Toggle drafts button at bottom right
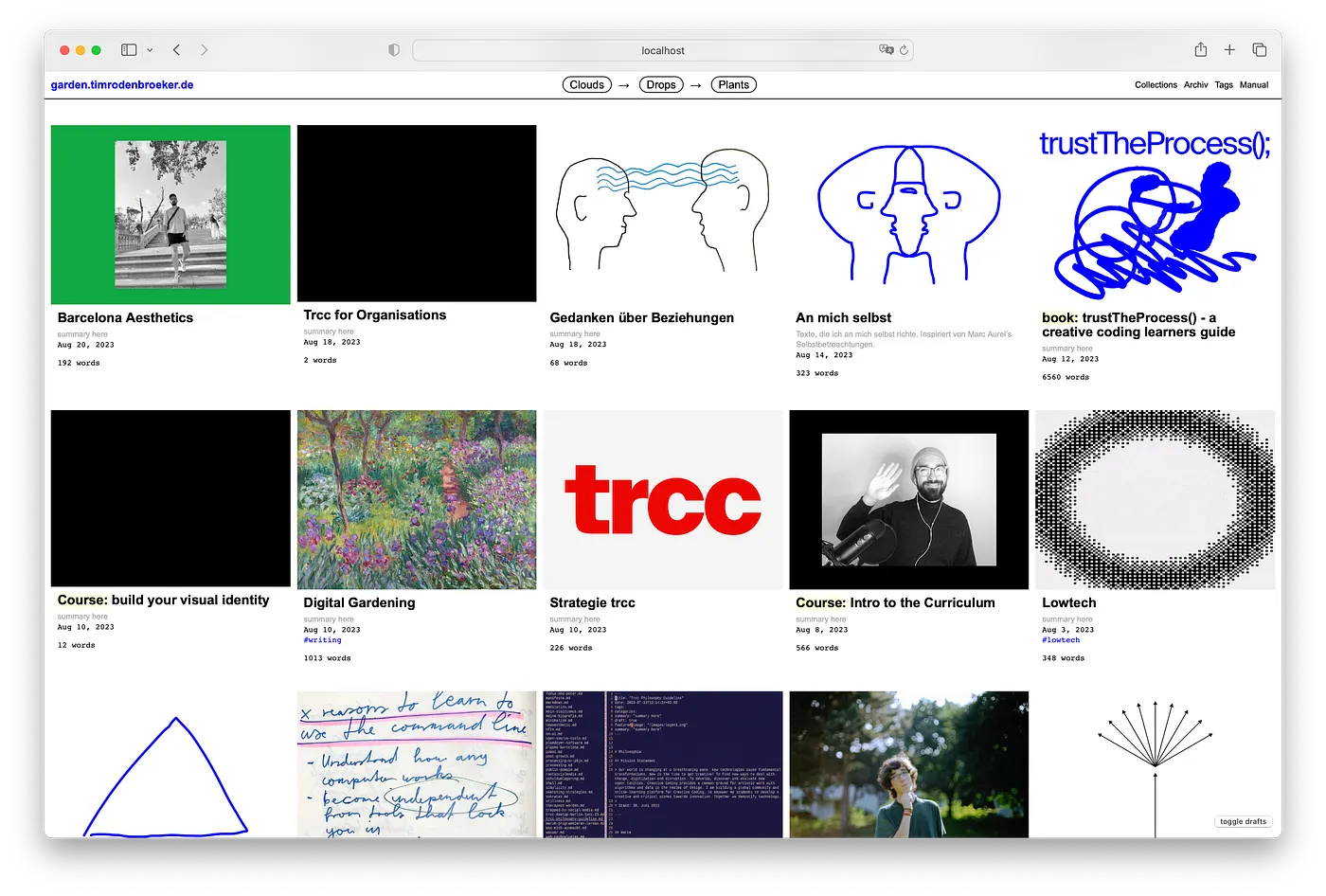 [x=1243, y=822]
